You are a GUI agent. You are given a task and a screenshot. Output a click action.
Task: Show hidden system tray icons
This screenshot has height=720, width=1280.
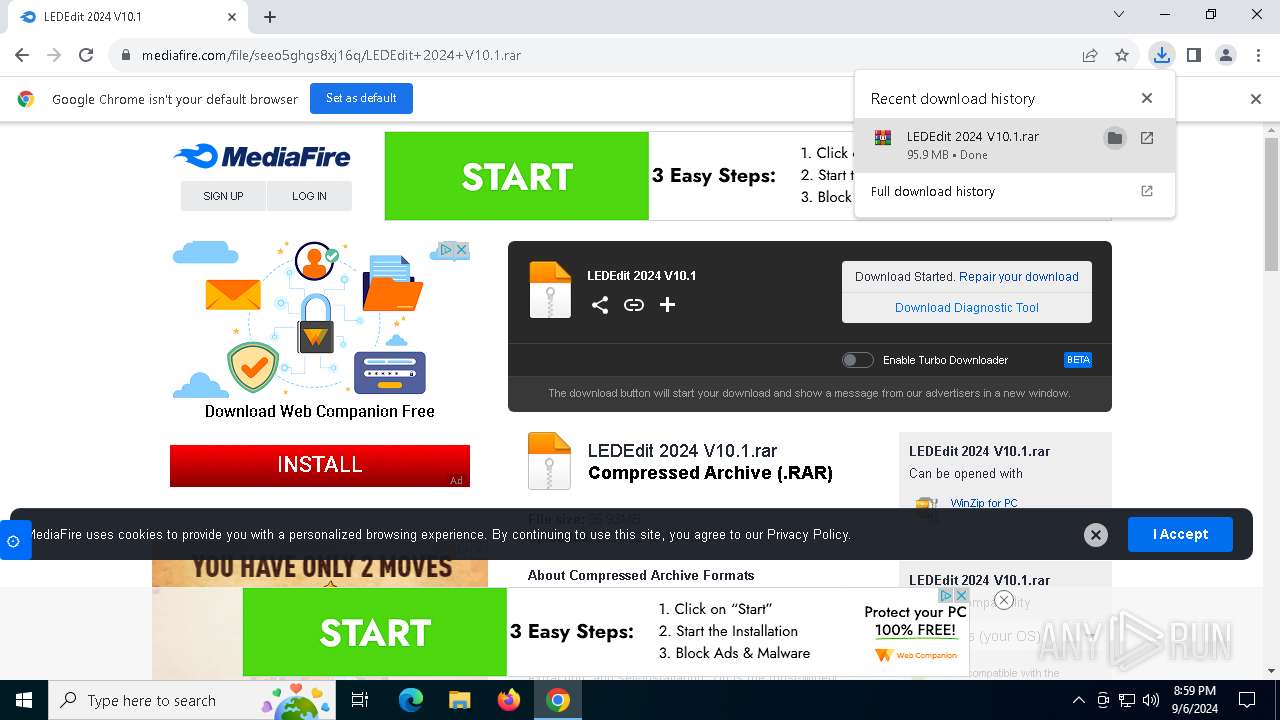point(1078,700)
